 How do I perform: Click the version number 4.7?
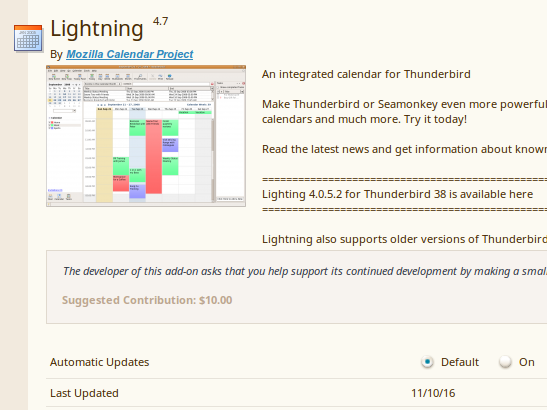[160, 22]
